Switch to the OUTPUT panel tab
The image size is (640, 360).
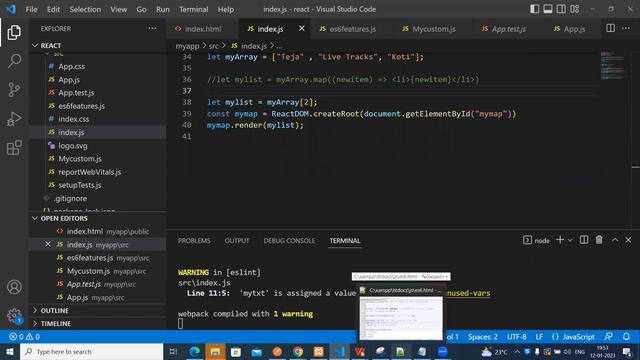tap(237, 241)
